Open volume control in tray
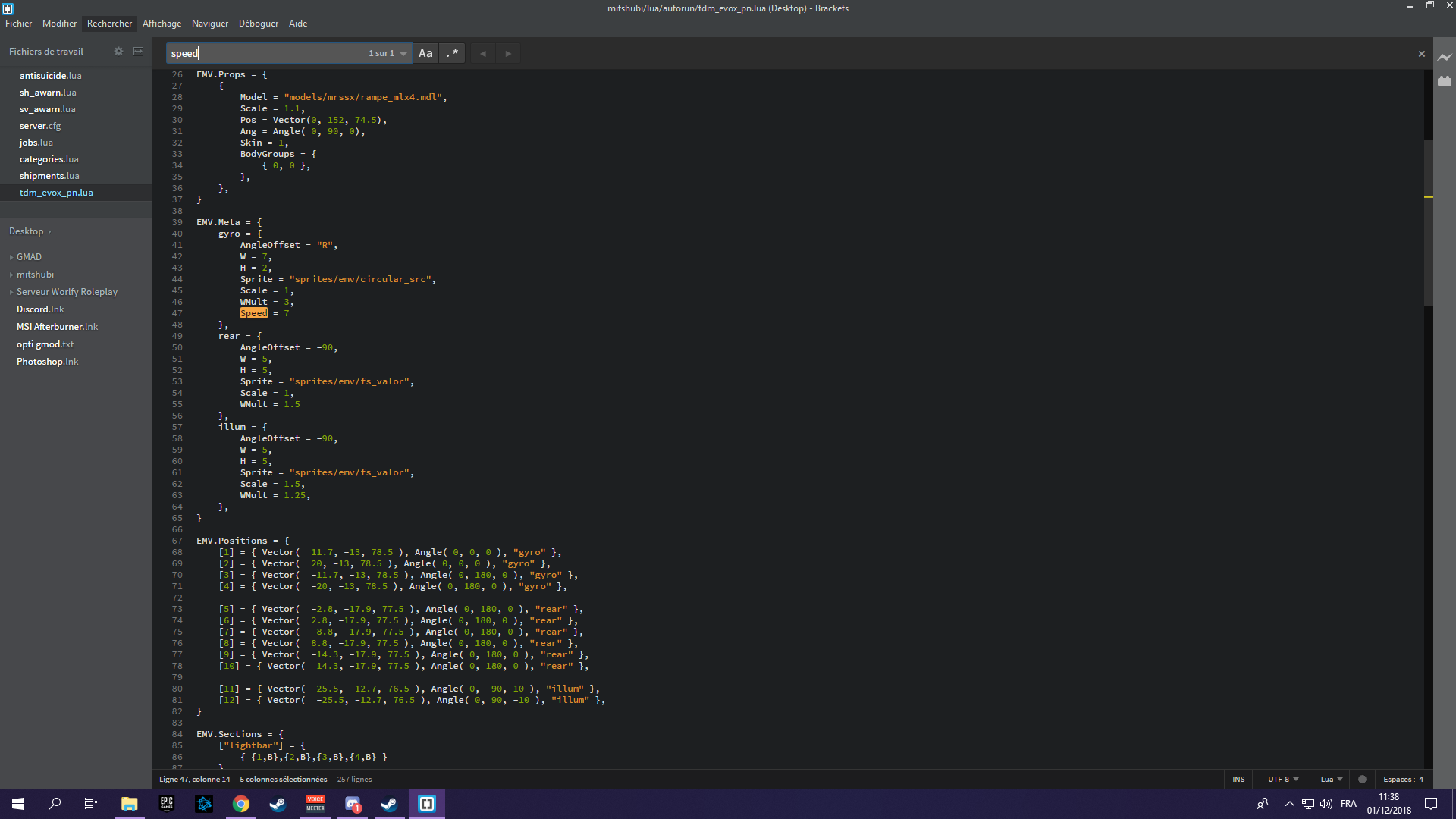Image resolution: width=1456 pixels, height=819 pixels. point(1326,804)
